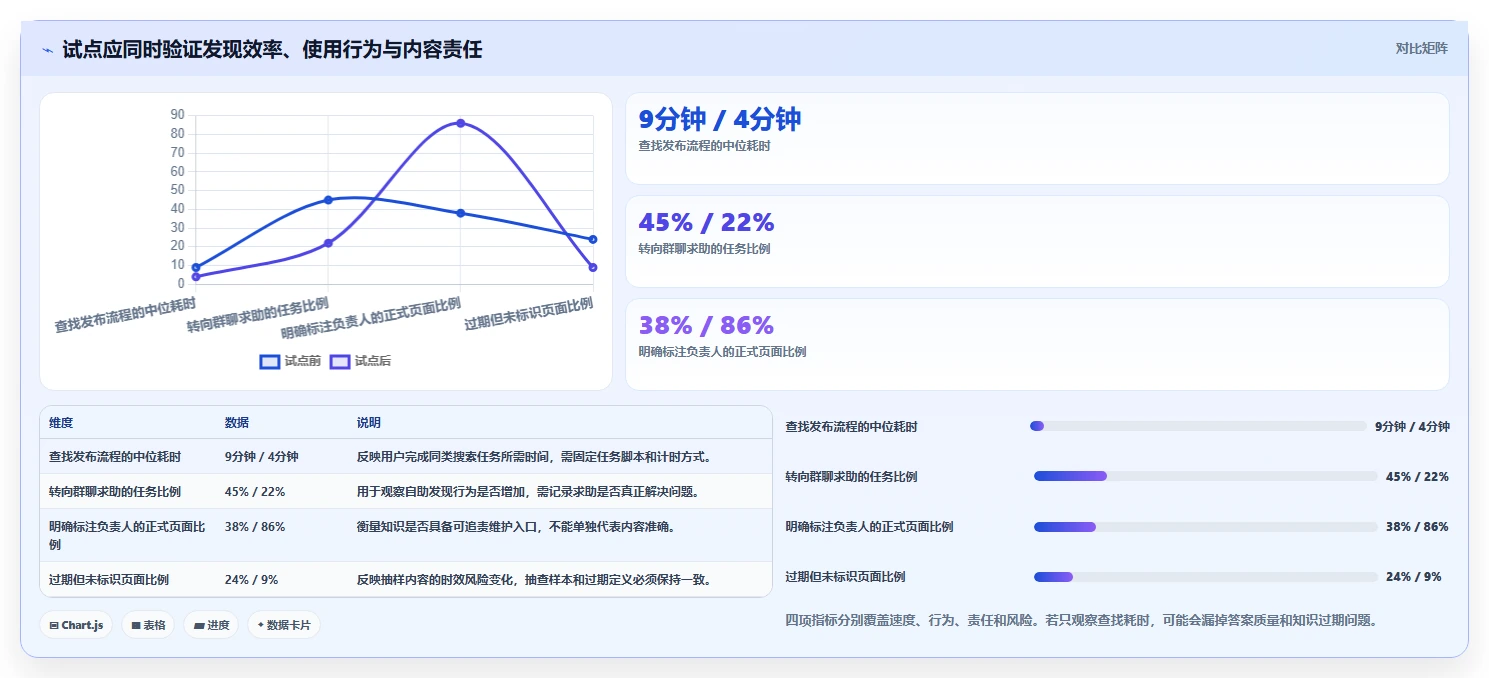Click description starting 用于观察自助发现行为
Viewport: 1489px width, 678px height.
point(528,492)
